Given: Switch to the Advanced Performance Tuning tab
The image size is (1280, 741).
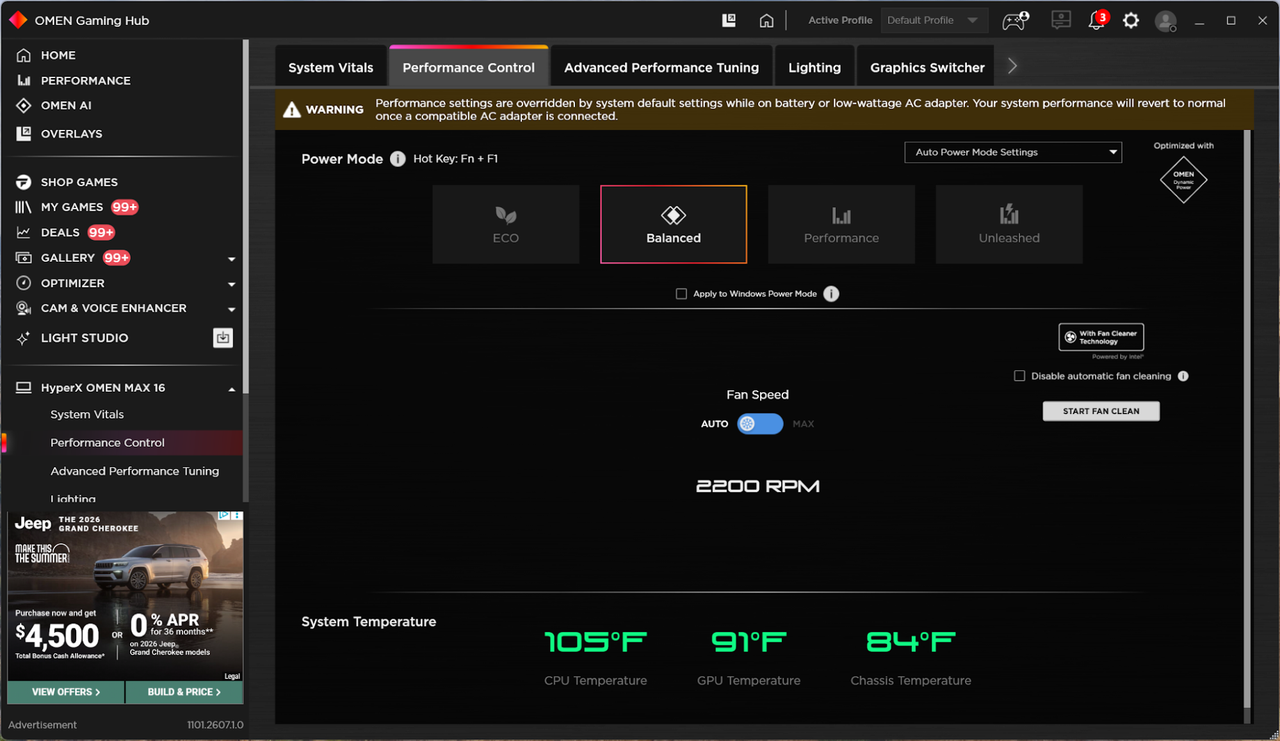Looking at the screenshot, I should (661, 67).
